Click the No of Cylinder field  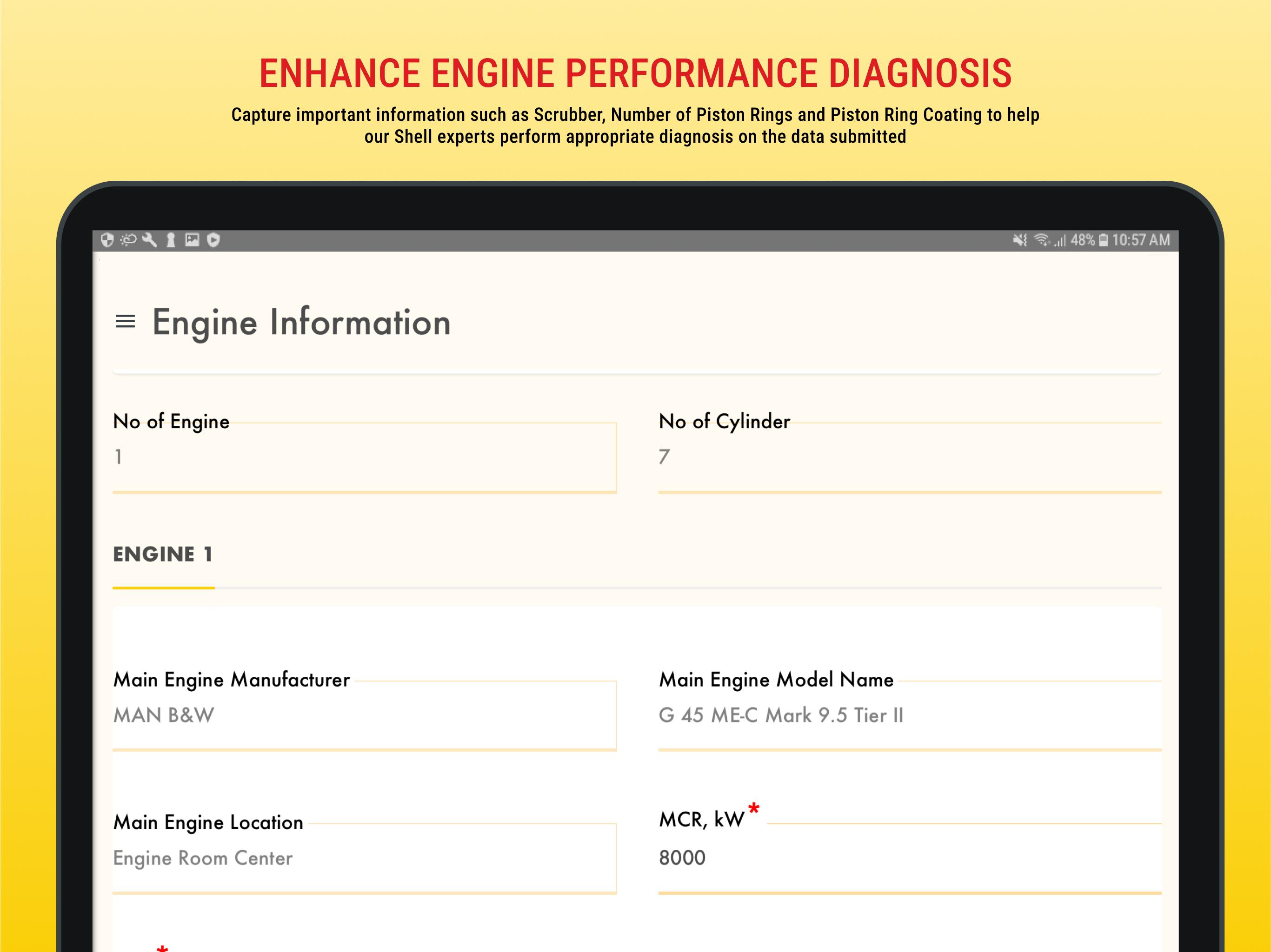point(910,457)
